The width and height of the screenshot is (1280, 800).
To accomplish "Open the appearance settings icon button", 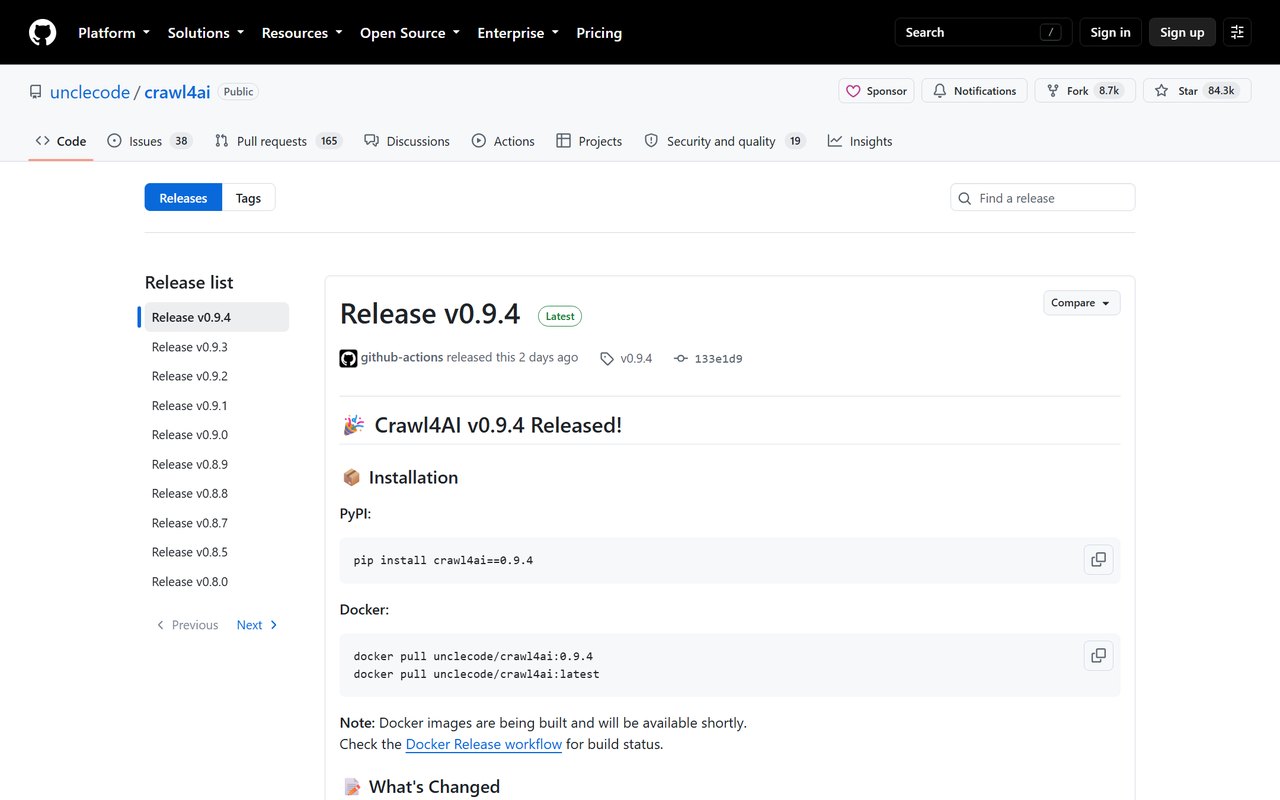I will coord(1237,33).
